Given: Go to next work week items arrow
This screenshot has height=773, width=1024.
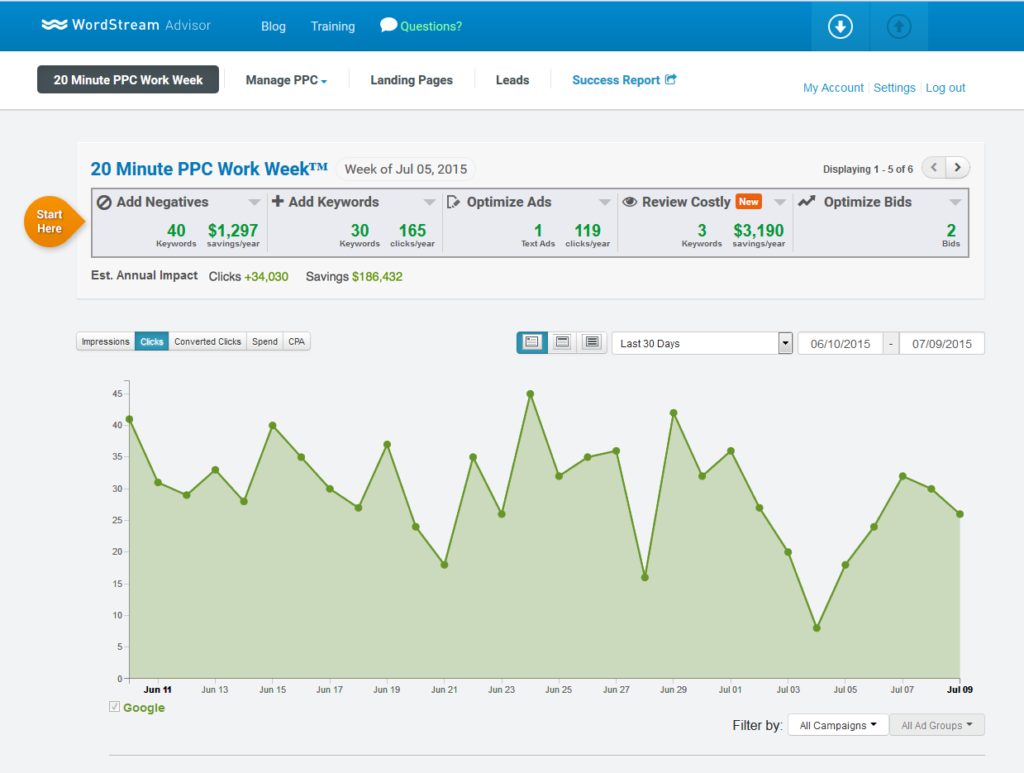Looking at the screenshot, I should [x=957, y=168].
